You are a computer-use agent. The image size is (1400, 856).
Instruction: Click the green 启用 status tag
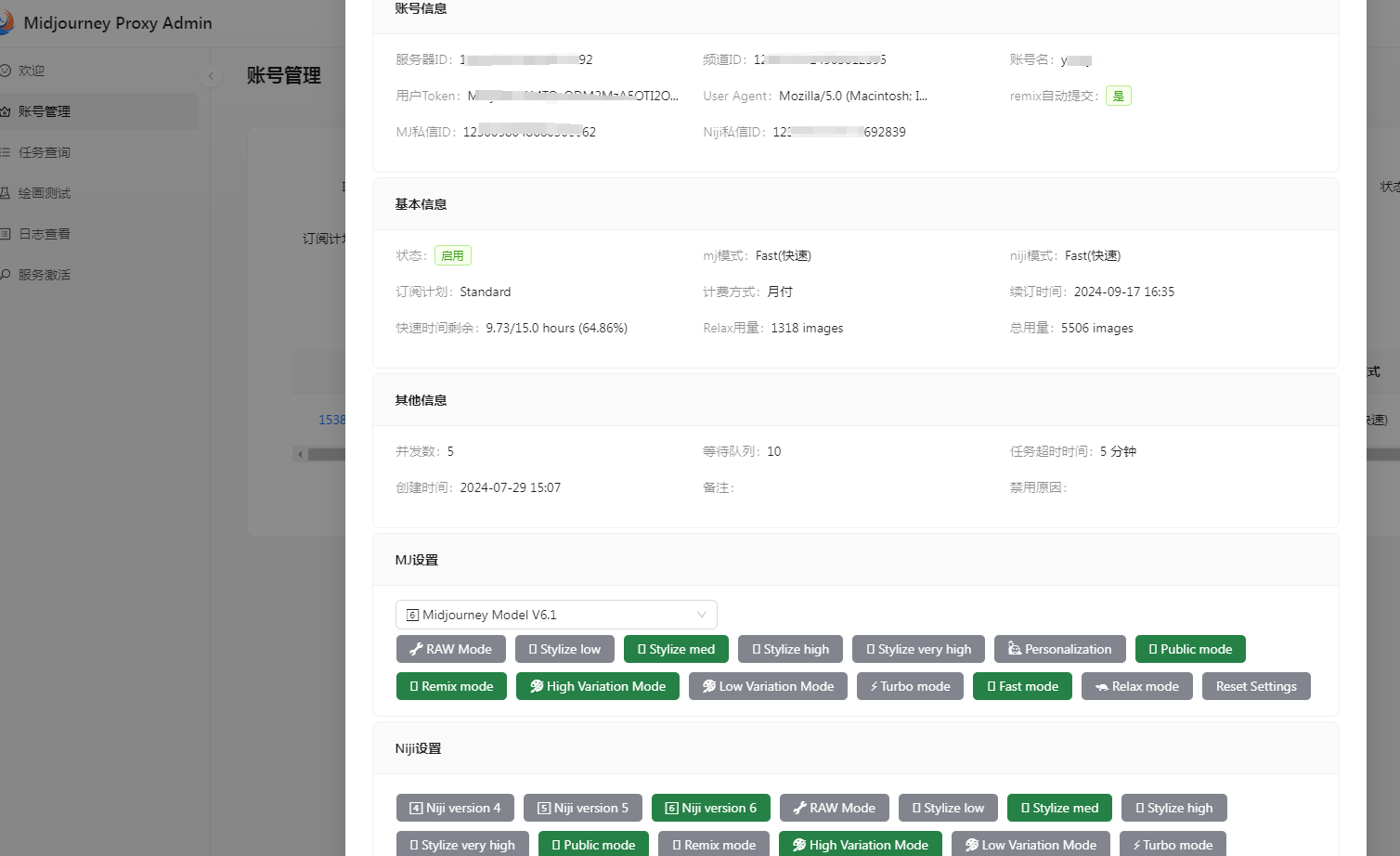click(x=453, y=255)
